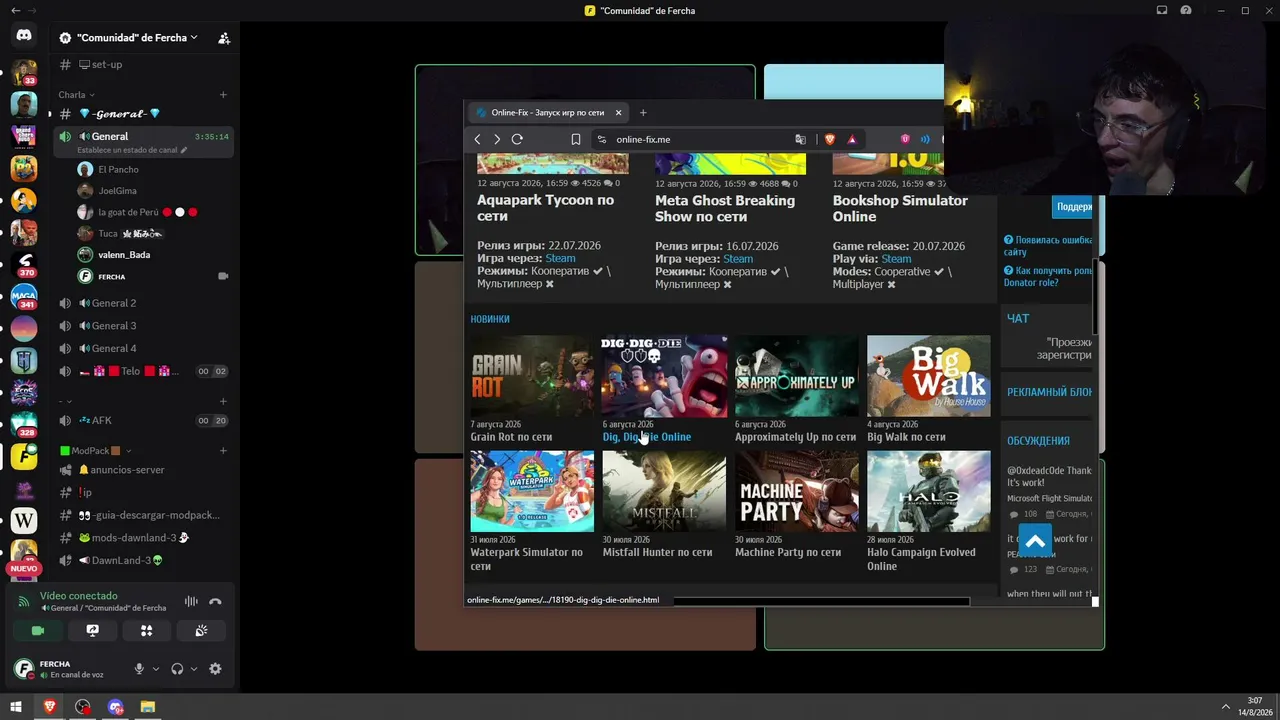Join the General 3 voice channel
Image resolution: width=1280 pixels, height=720 pixels.
coord(143,326)
